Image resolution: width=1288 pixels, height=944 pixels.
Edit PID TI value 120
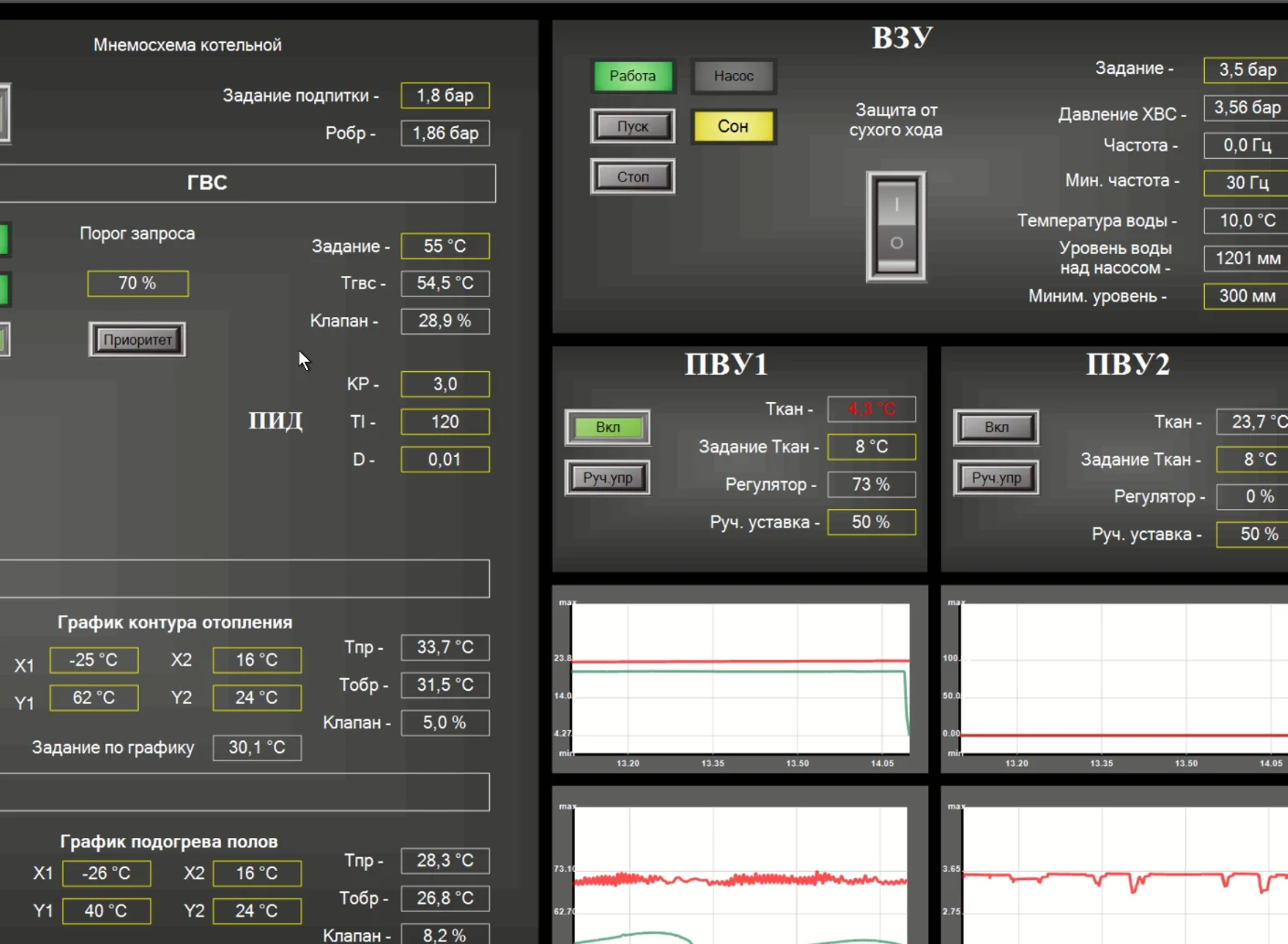pyautogui.click(x=445, y=421)
